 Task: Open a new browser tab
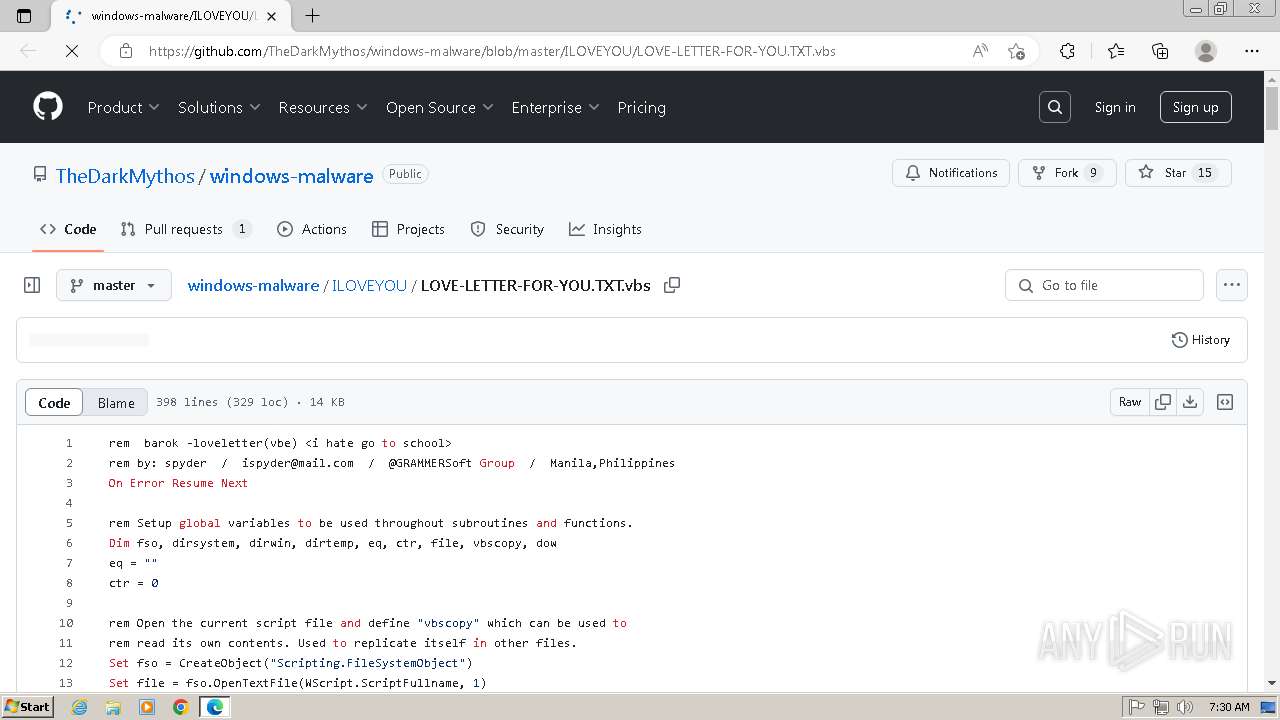click(312, 15)
